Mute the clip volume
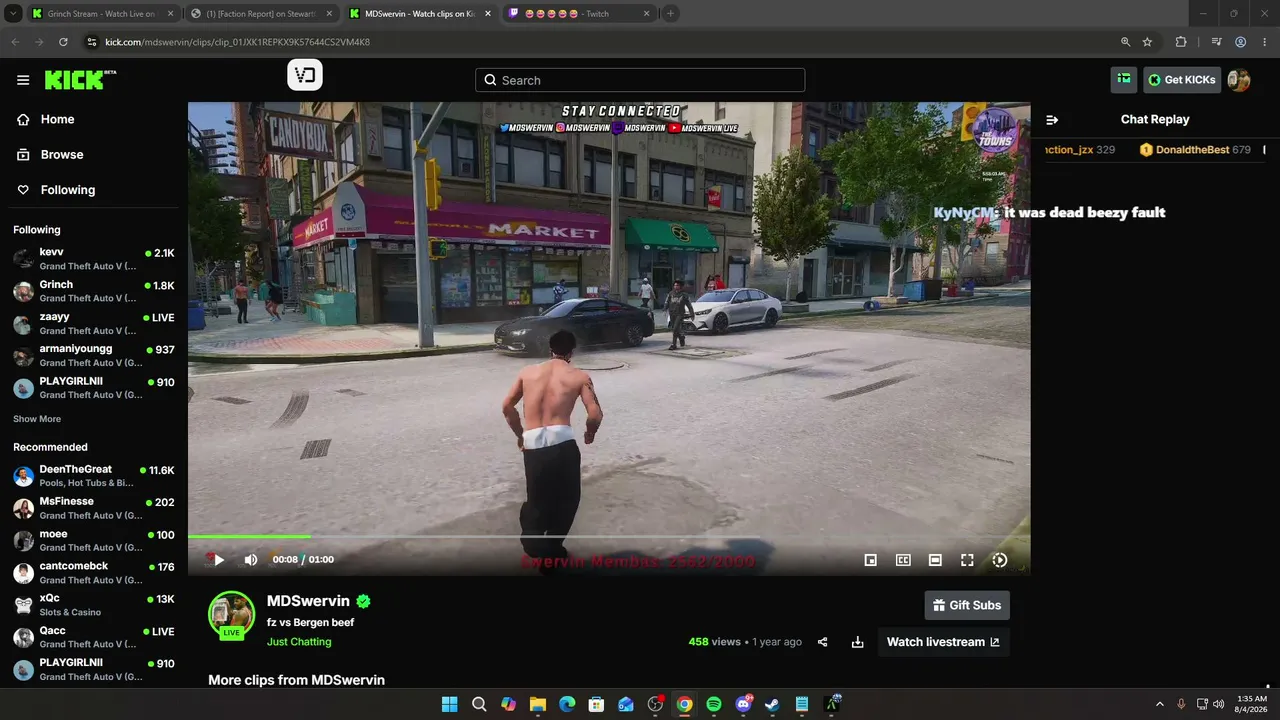Viewport: 1280px width, 720px height. tap(251, 560)
